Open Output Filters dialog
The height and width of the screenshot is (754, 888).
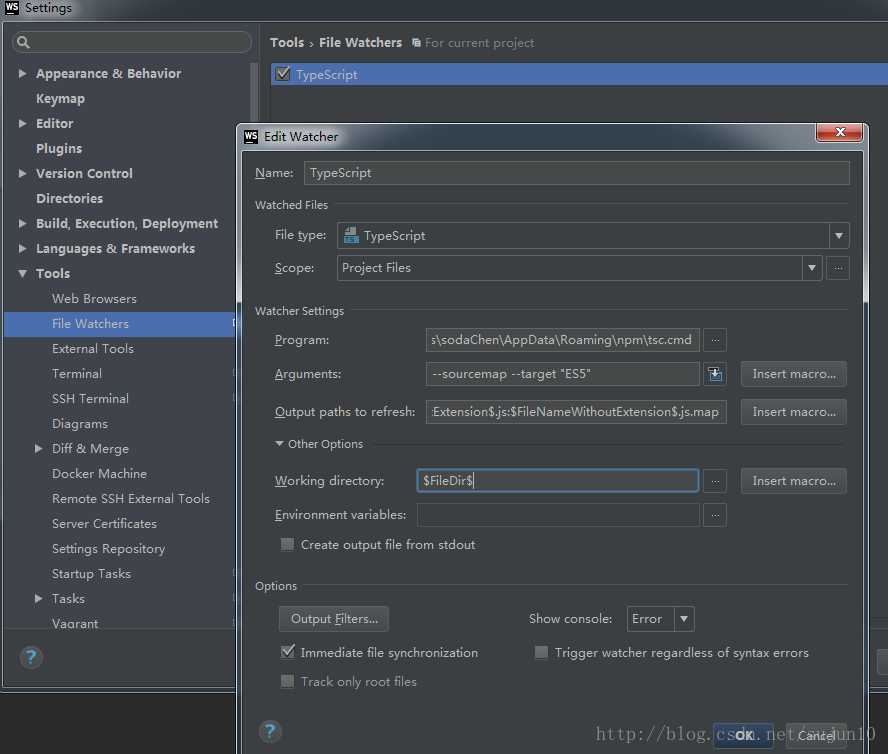[334, 619]
